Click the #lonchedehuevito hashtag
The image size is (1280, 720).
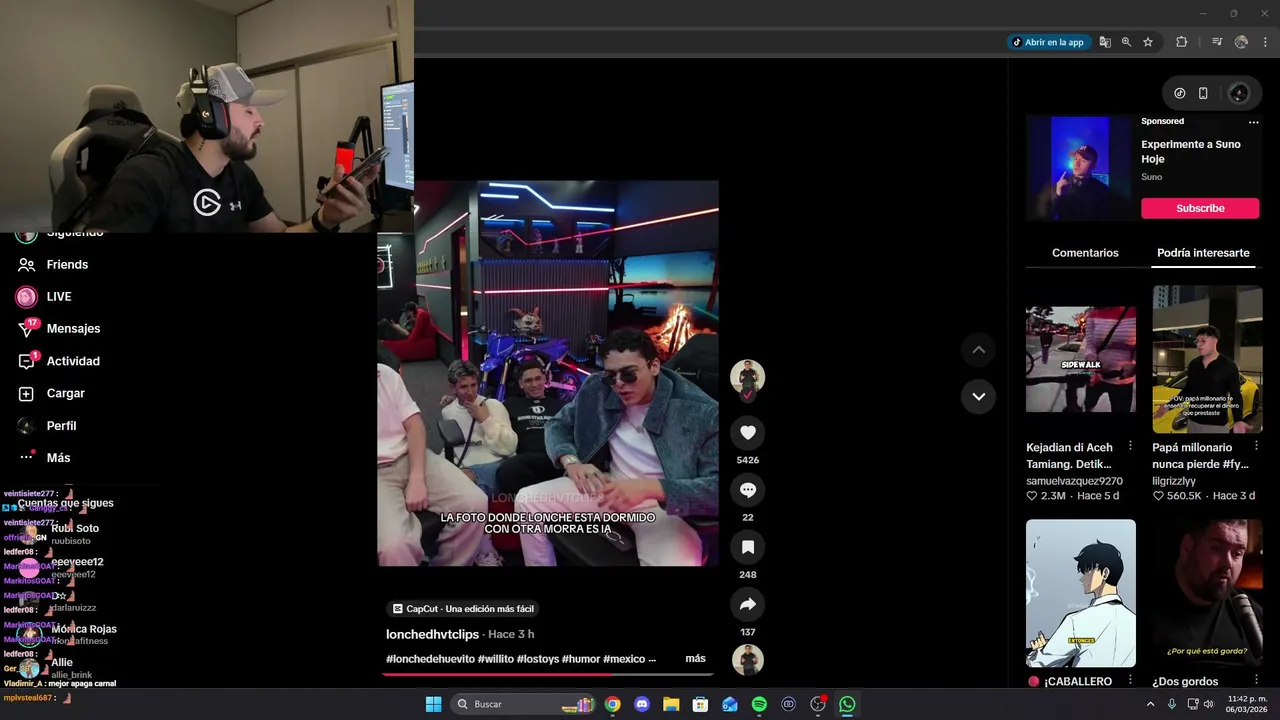pyautogui.click(x=430, y=658)
